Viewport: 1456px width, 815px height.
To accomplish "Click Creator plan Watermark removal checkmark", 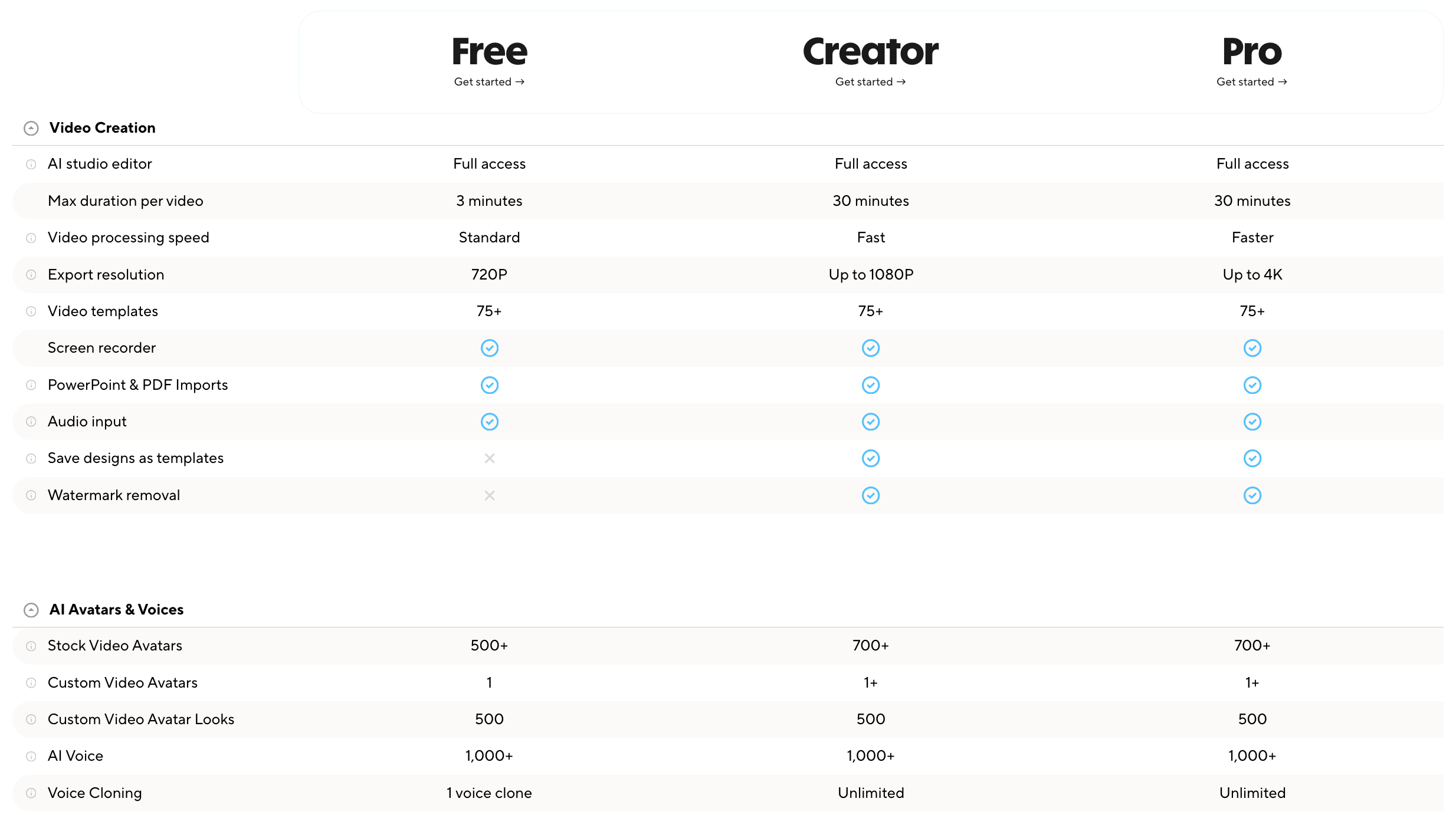I will (x=871, y=495).
